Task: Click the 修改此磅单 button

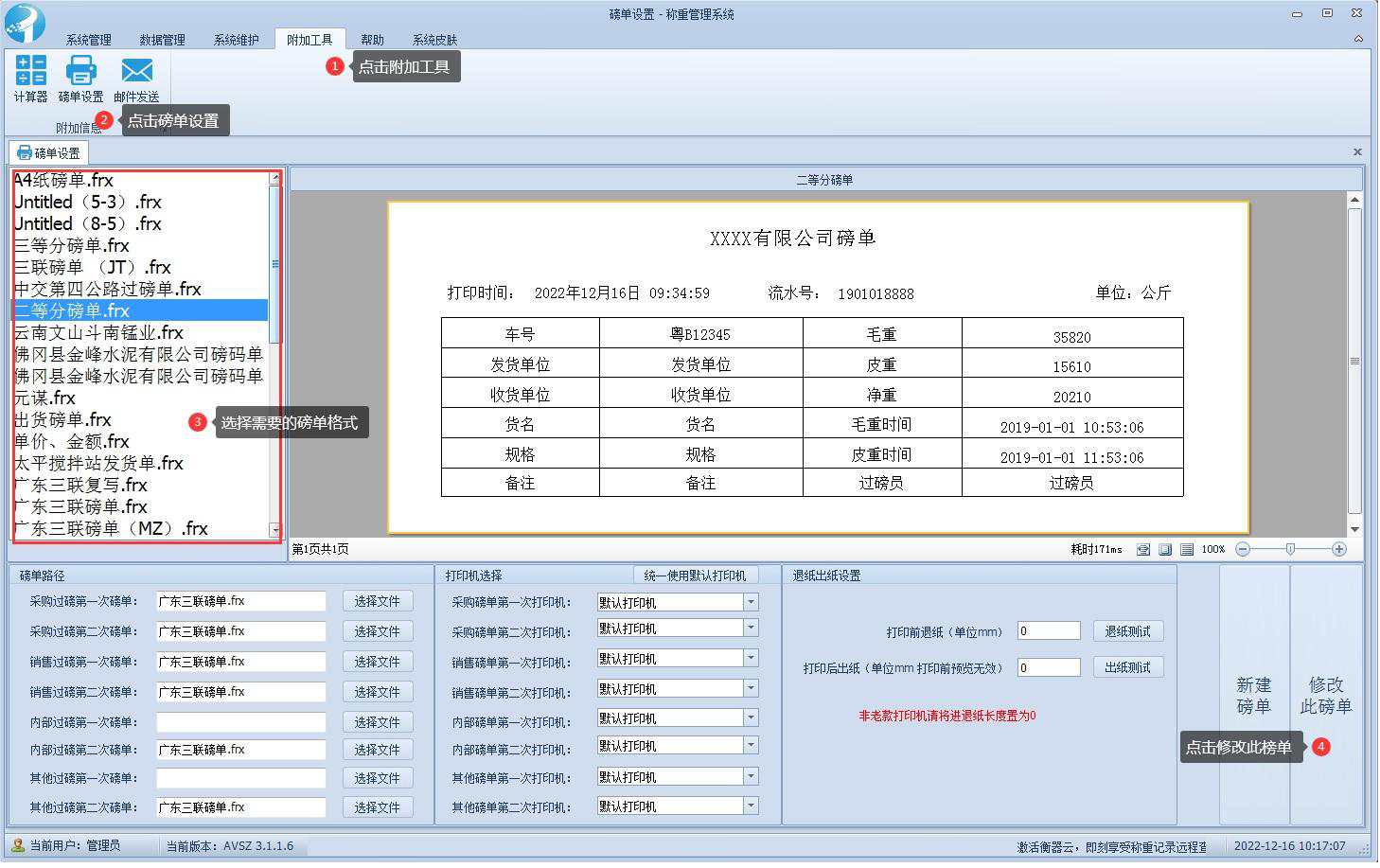Action: coord(1326,696)
